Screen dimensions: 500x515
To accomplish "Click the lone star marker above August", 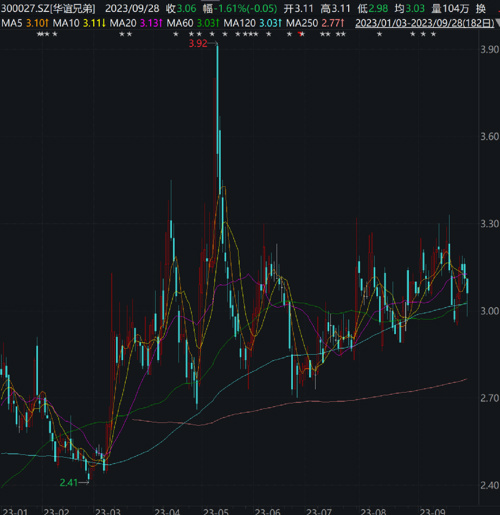I will 379,34.
